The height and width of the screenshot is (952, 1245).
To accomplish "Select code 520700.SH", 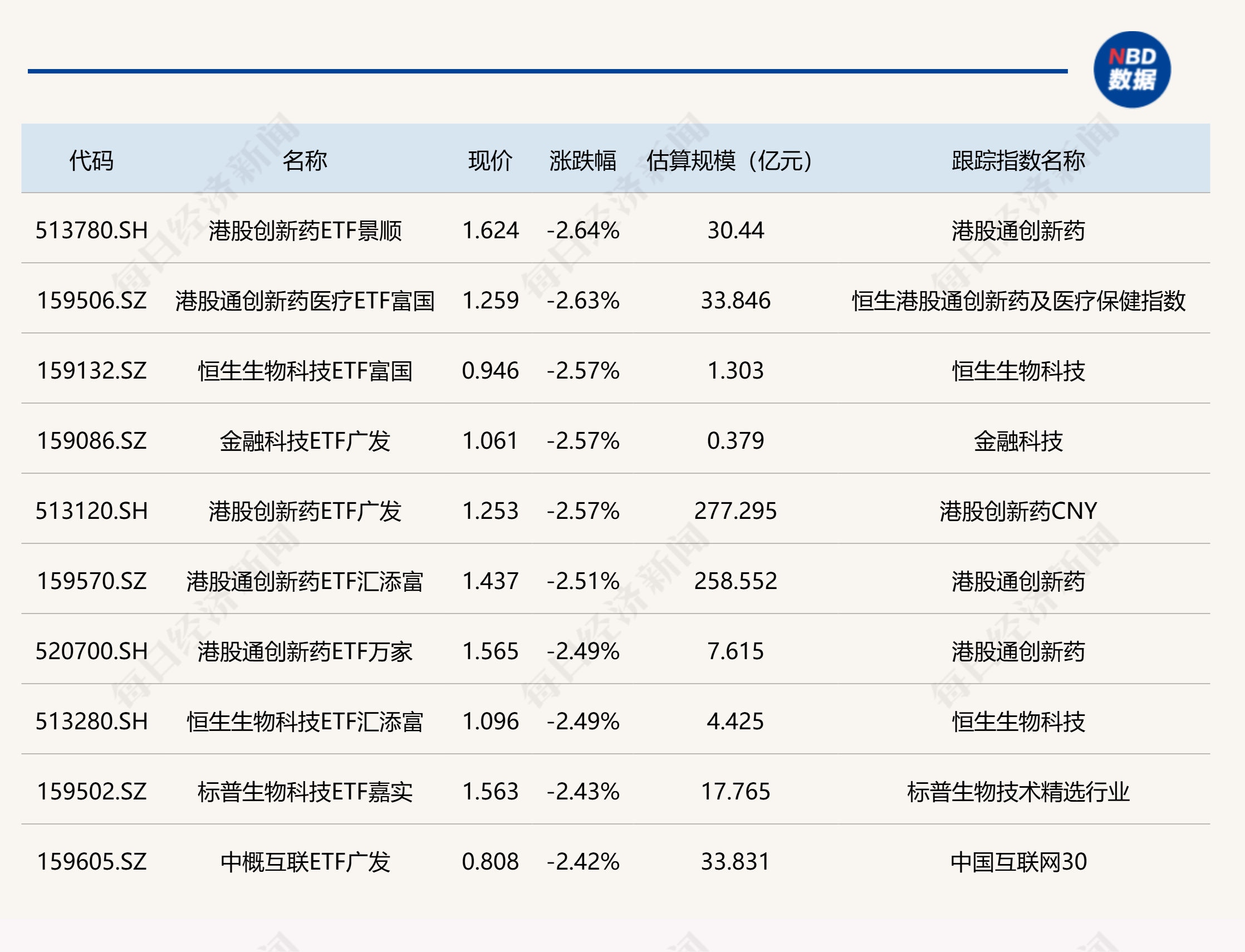I will (x=91, y=652).
